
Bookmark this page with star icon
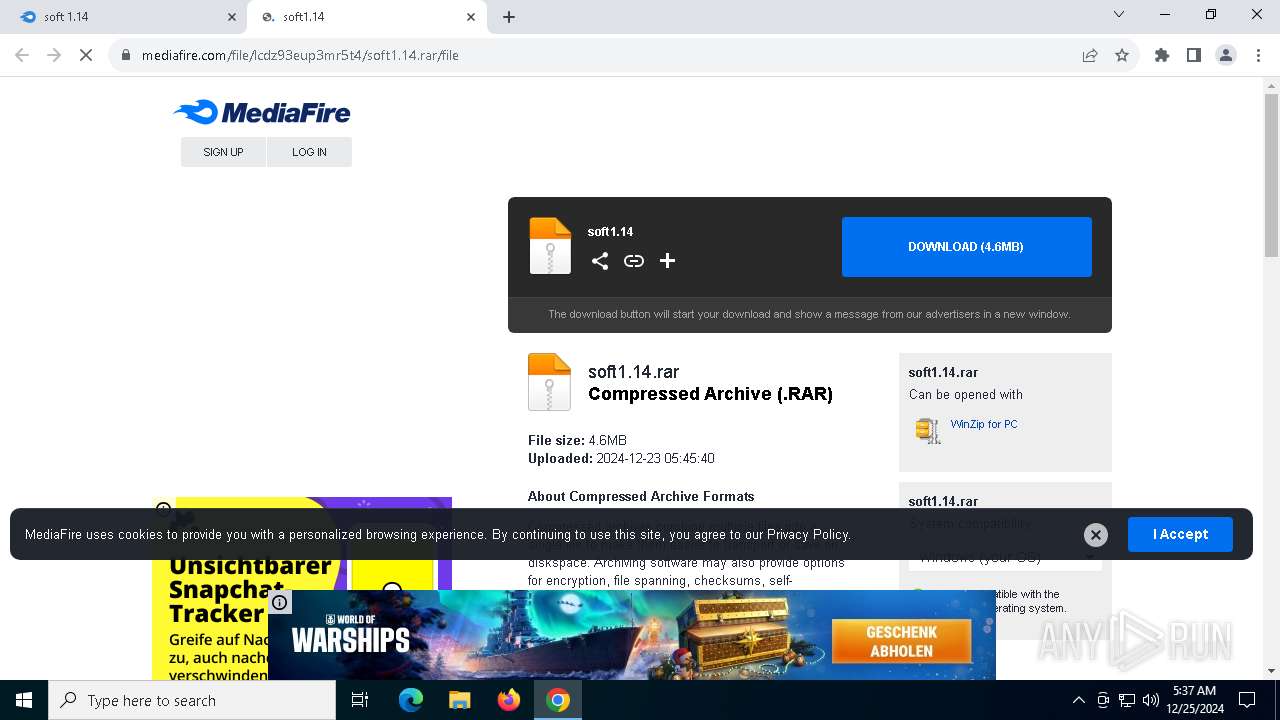[1122, 55]
